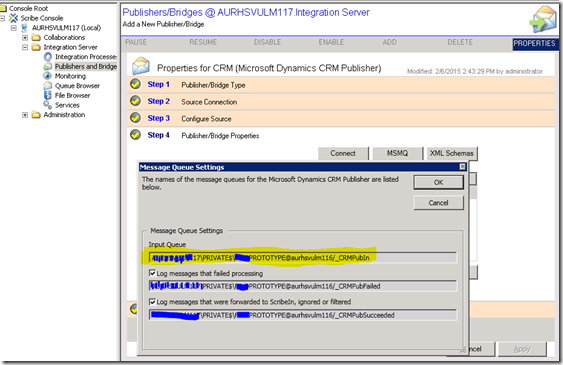This screenshot has height=365, width=563.
Task: Click the Console Root label
Action: click(28, 8)
